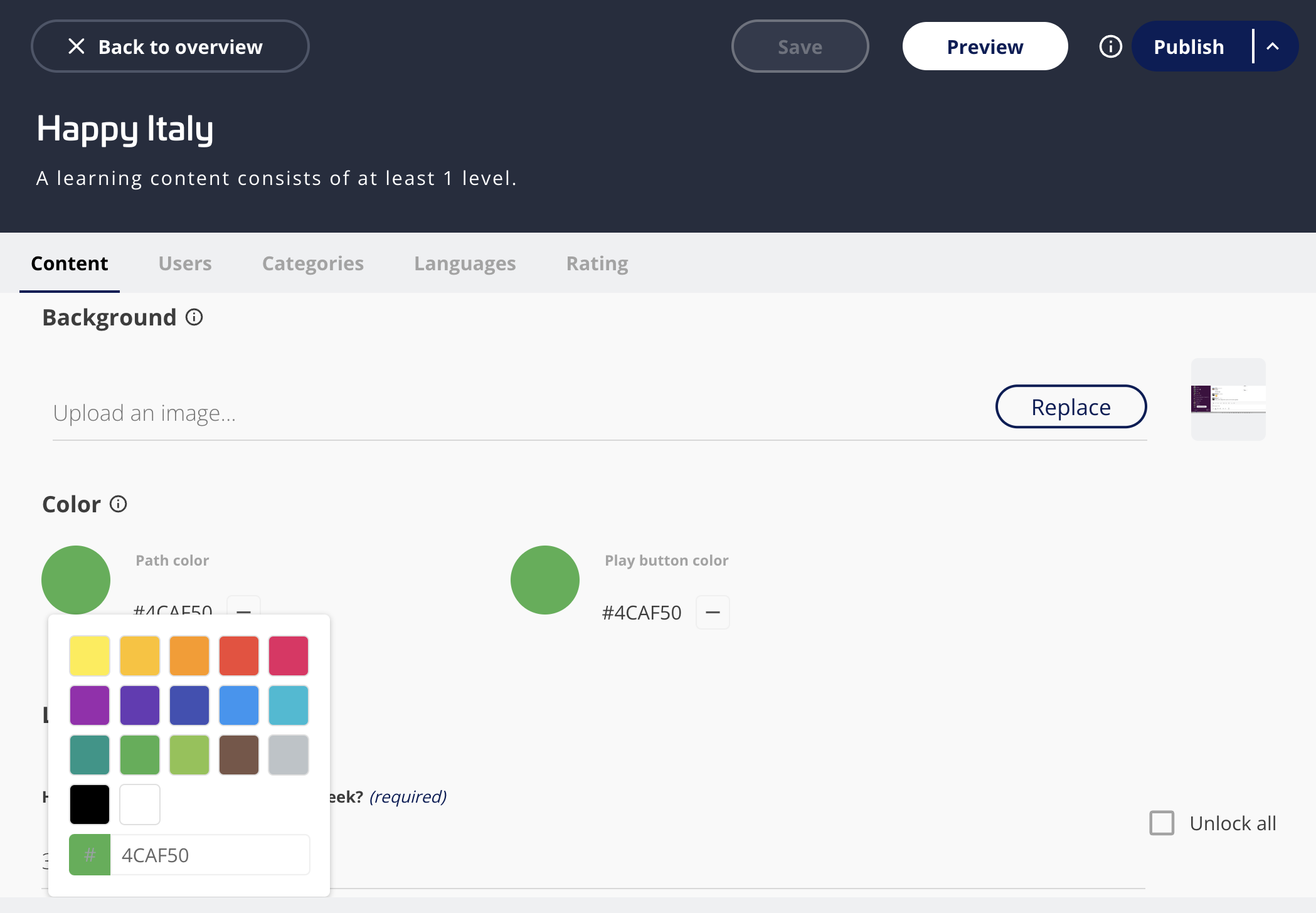Image resolution: width=1316 pixels, height=913 pixels.
Task: Click the Publish button
Action: tap(1189, 46)
